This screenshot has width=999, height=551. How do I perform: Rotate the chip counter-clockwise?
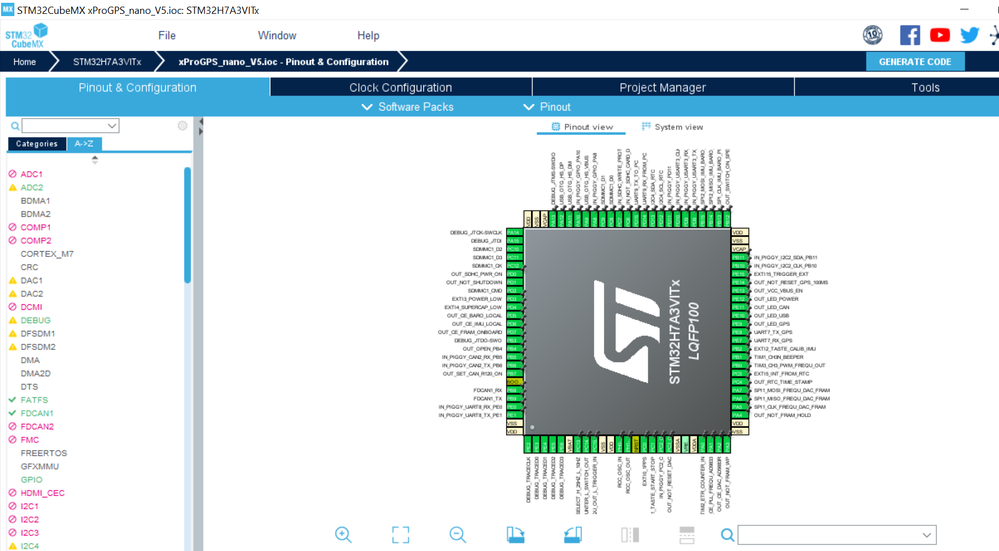[x=573, y=534]
